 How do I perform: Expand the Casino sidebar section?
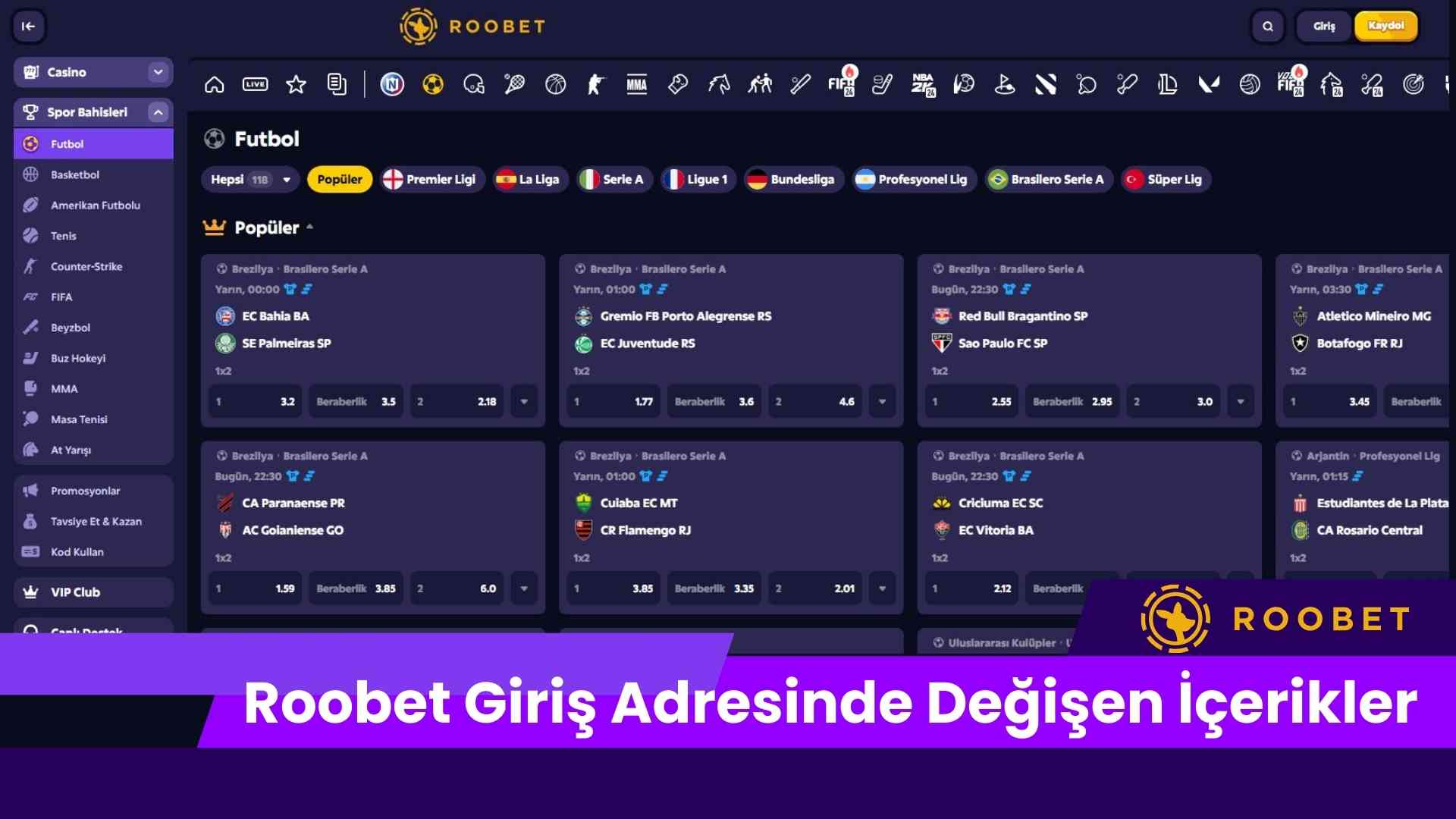[x=158, y=72]
